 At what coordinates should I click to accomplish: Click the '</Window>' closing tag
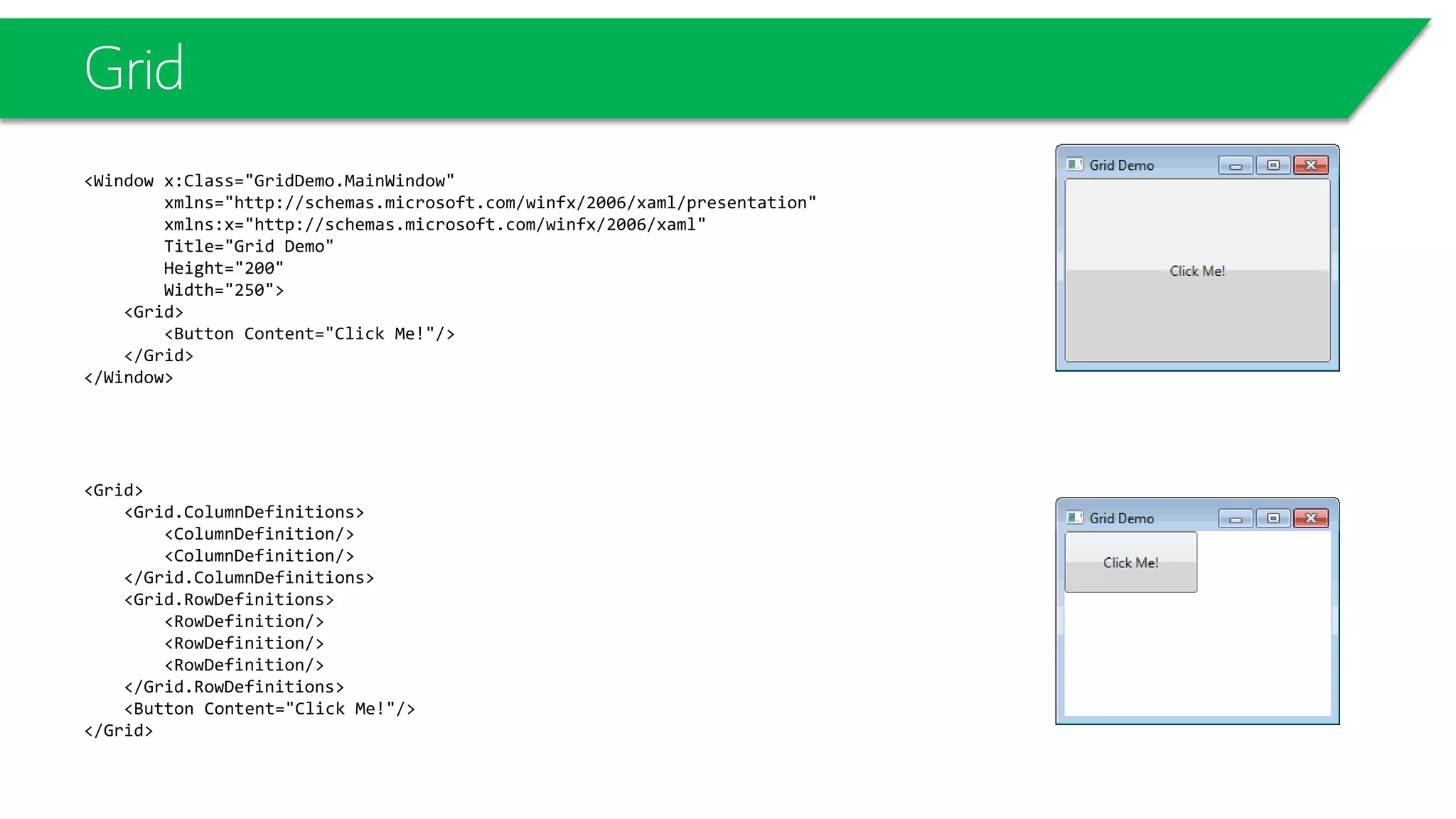click(129, 378)
